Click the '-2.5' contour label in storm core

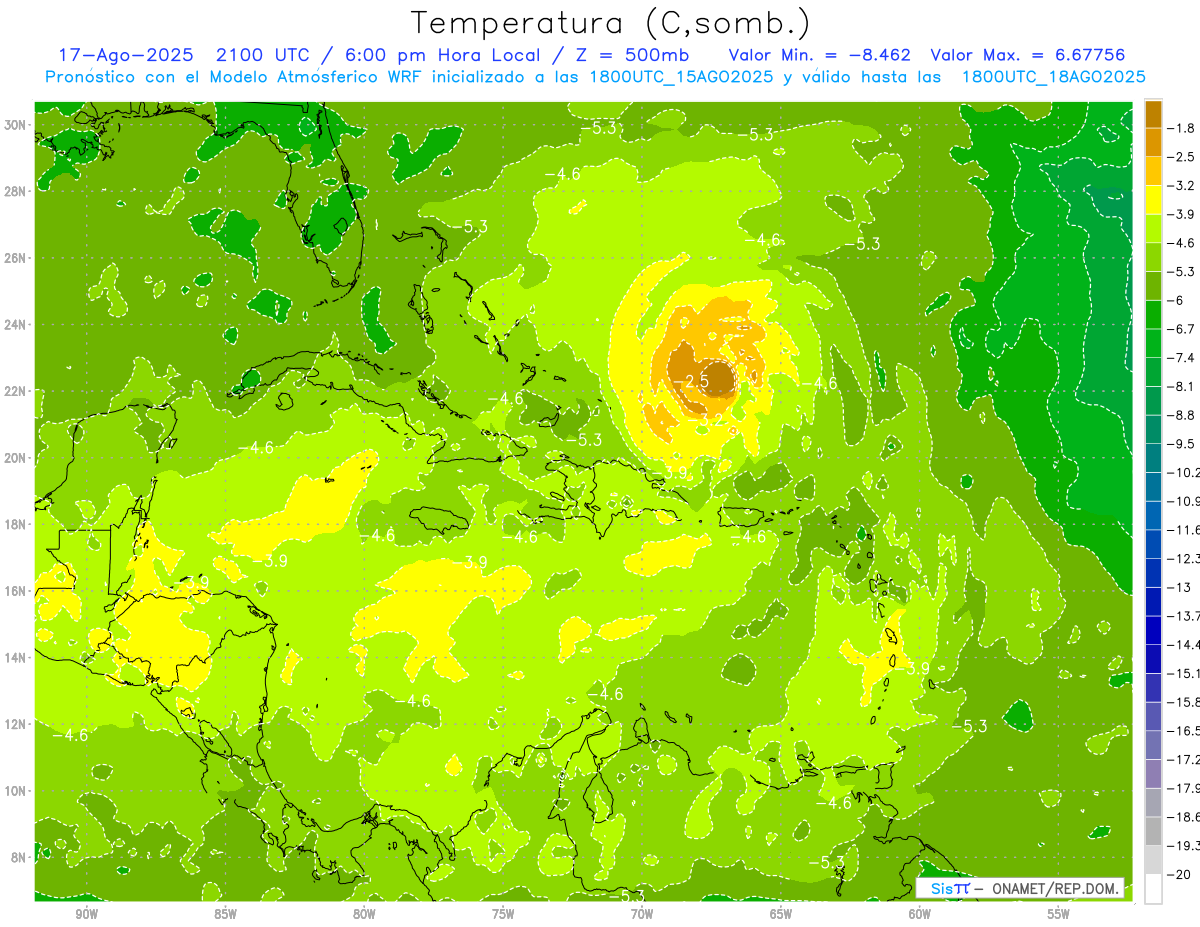(x=691, y=381)
